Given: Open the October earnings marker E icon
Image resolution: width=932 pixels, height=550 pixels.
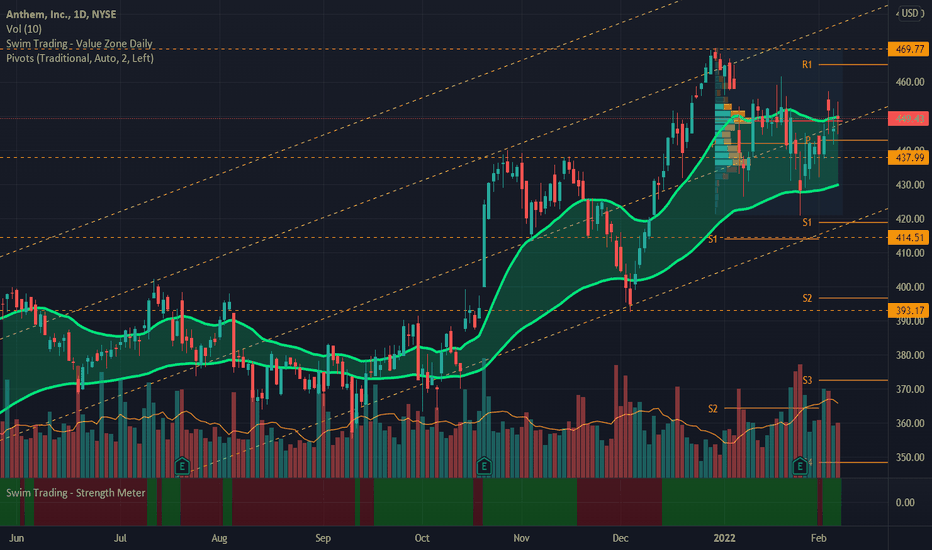Looking at the screenshot, I should [x=484, y=466].
